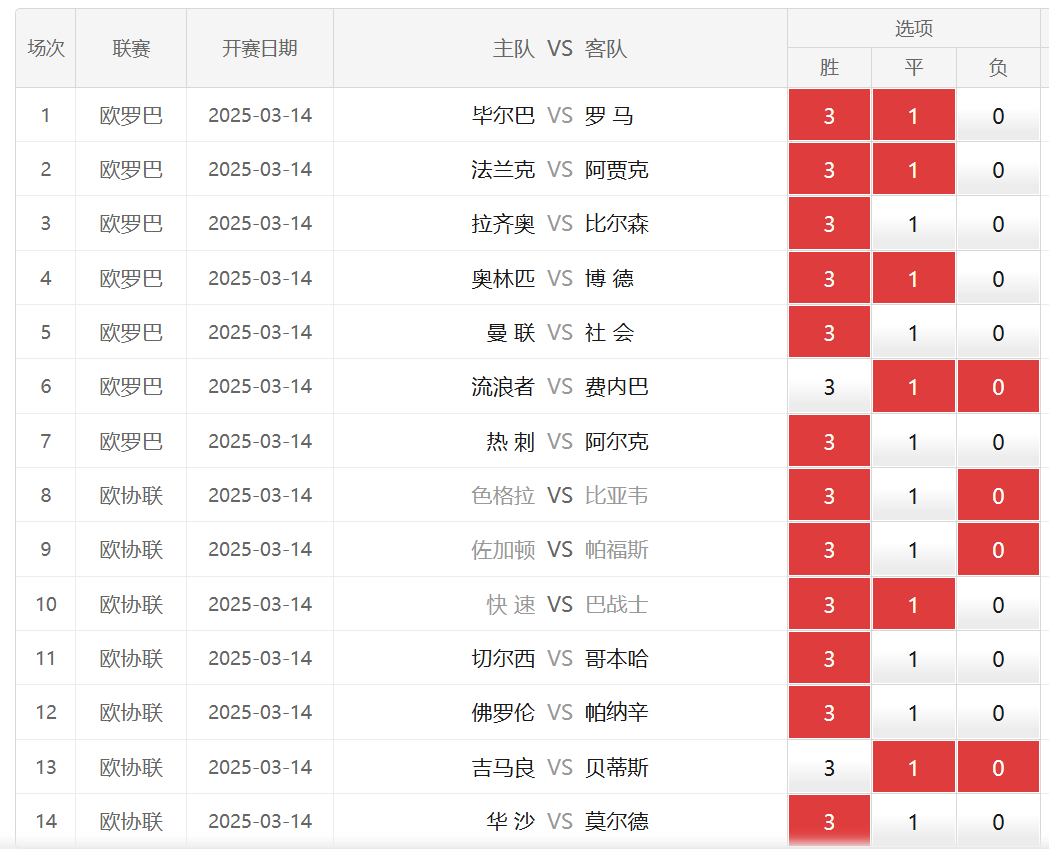Click the 欧罗巴 league cell for match 4

point(131,278)
